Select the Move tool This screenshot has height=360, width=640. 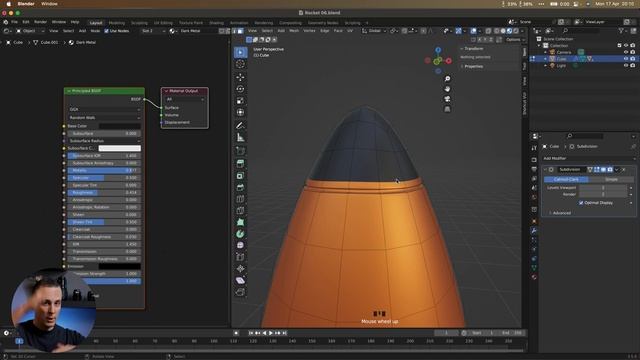tap(240, 77)
